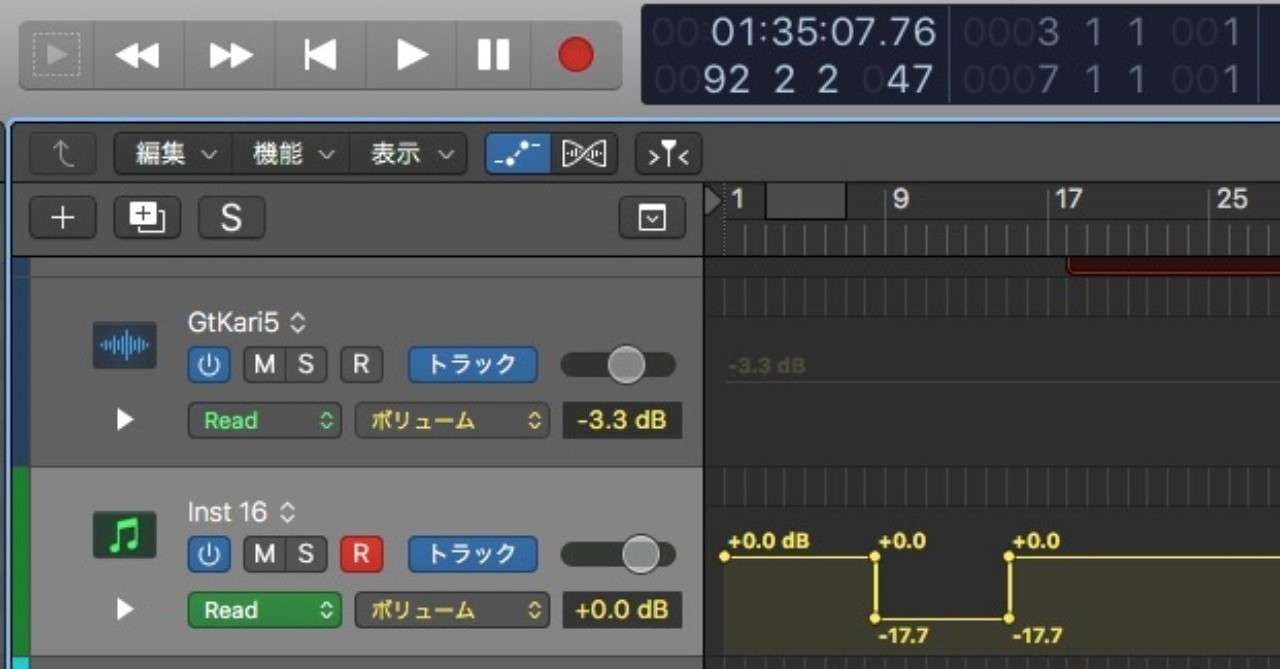Solo the Inst 16 track
The height and width of the screenshot is (669, 1280).
click(x=306, y=554)
